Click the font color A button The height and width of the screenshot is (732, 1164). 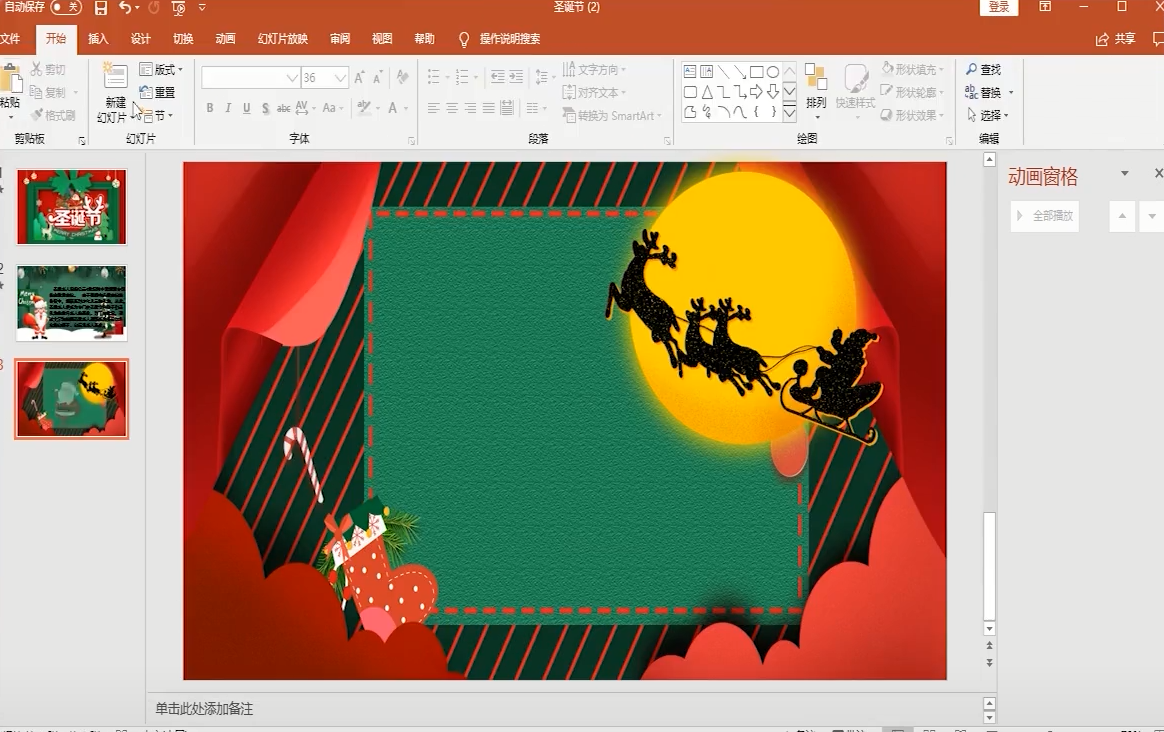(393, 108)
